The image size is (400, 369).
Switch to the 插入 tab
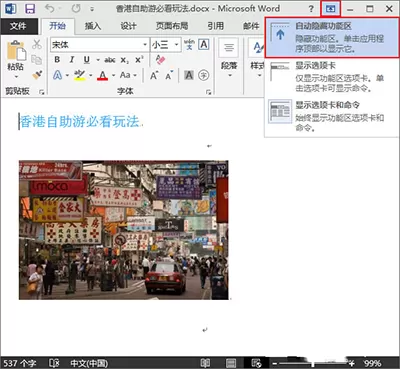coord(93,26)
